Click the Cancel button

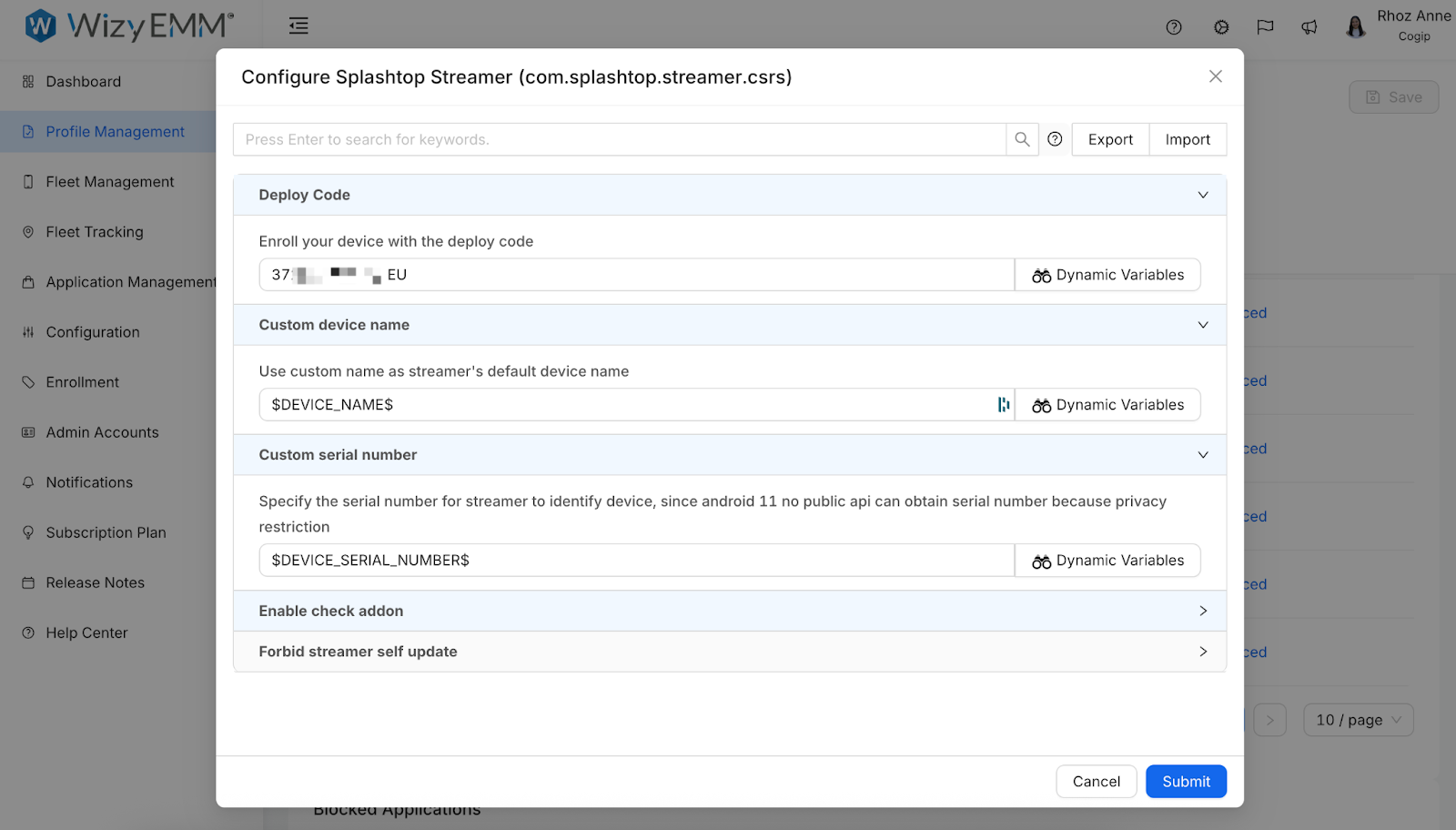click(x=1097, y=782)
